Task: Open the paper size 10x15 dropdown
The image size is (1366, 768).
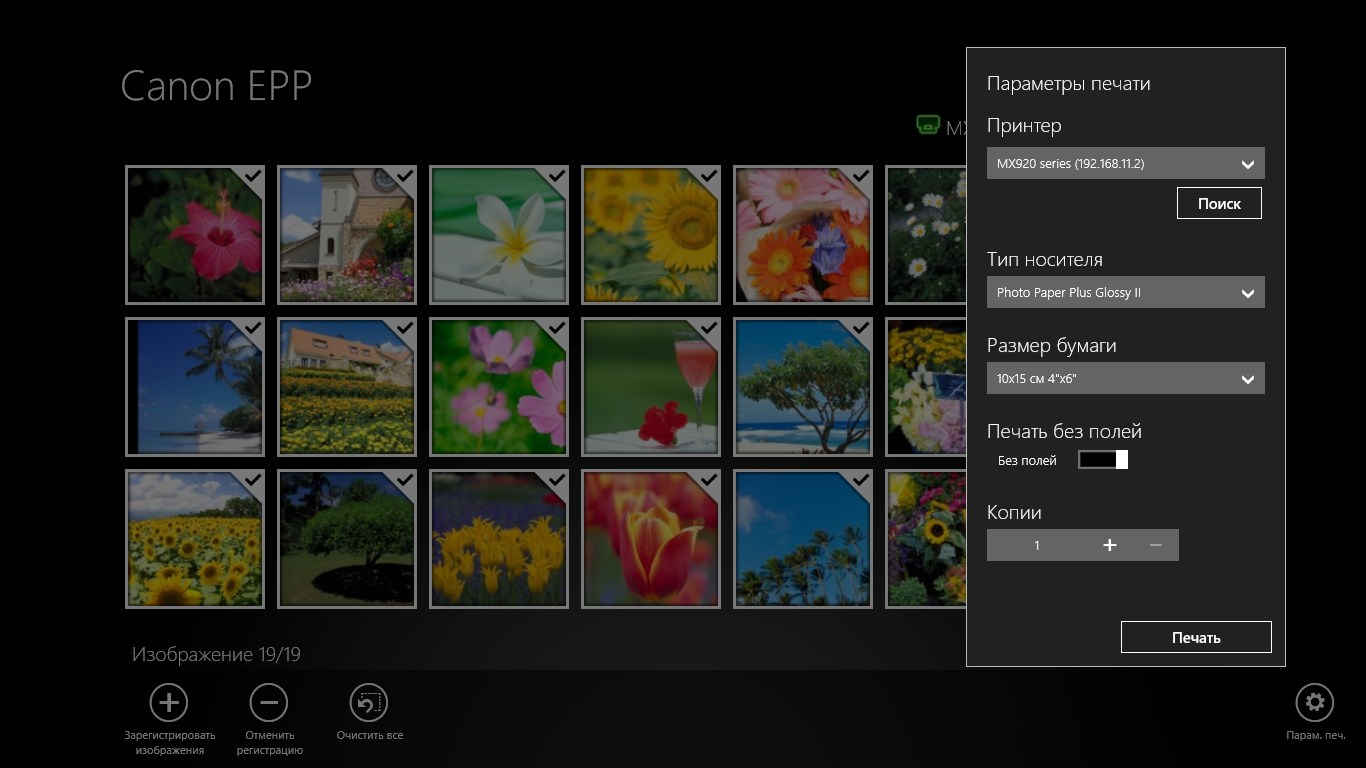Action: pyautogui.click(x=1125, y=379)
